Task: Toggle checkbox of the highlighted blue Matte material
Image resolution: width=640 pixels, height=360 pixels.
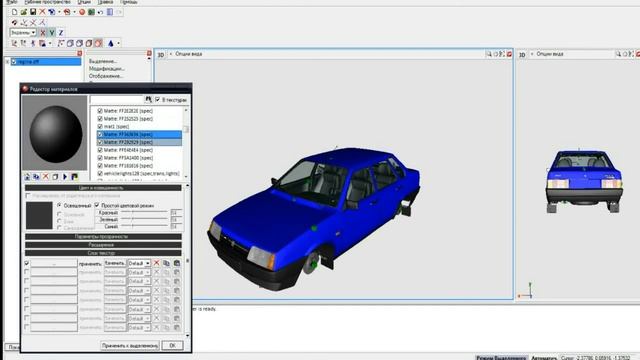Action: point(100,134)
